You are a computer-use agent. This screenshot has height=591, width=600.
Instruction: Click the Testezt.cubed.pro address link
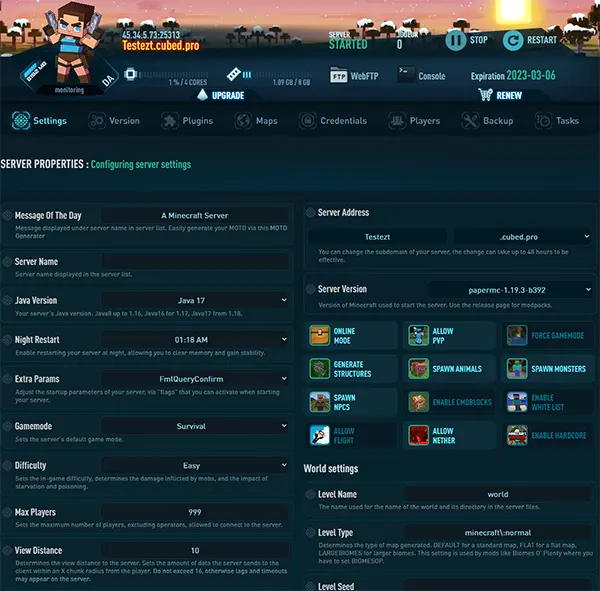[x=161, y=47]
